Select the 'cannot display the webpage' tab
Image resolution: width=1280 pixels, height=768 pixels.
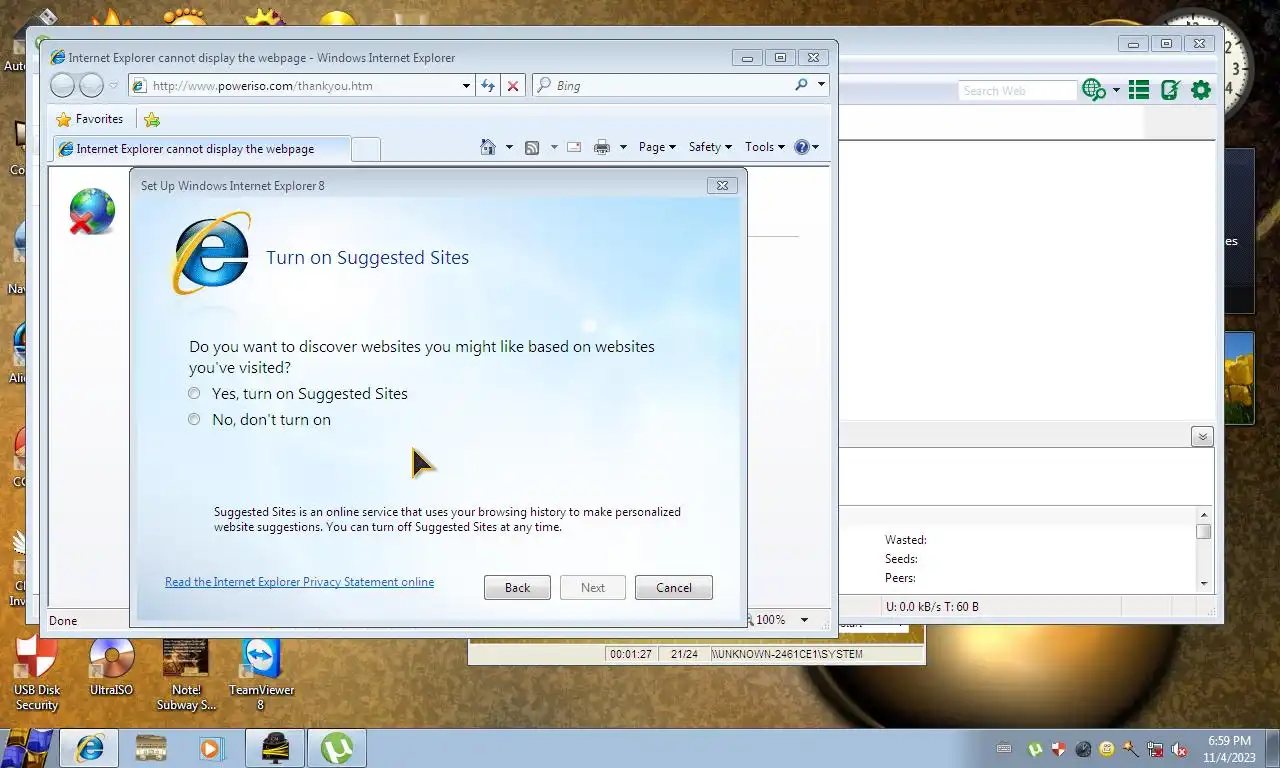pyautogui.click(x=200, y=149)
